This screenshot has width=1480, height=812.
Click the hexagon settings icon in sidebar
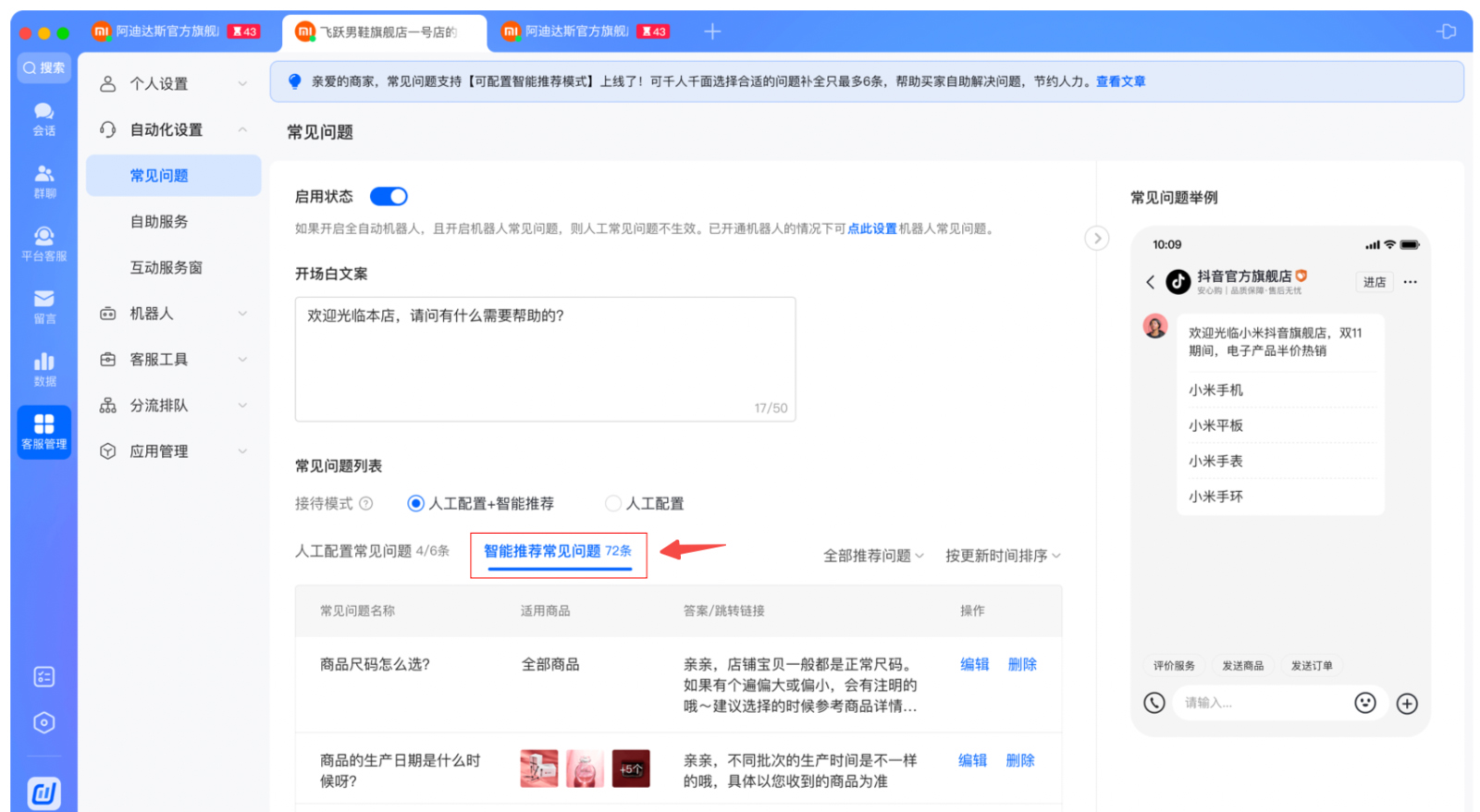(x=43, y=723)
